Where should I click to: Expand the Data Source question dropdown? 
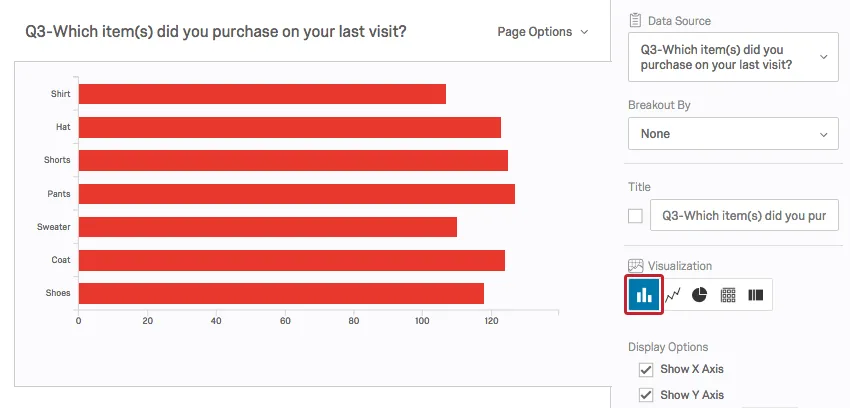click(733, 57)
